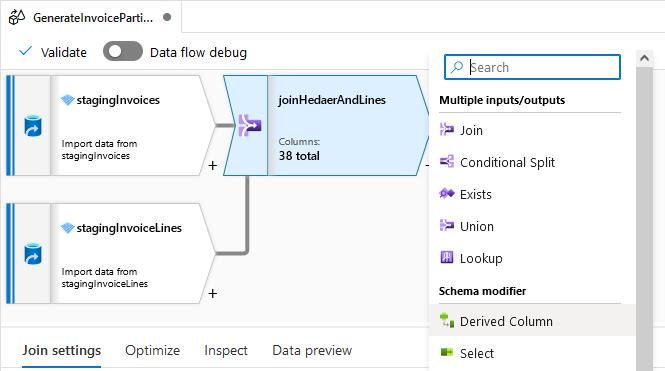Click the Join icon in the transformation list
This screenshot has width=665, height=371.
click(447, 129)
